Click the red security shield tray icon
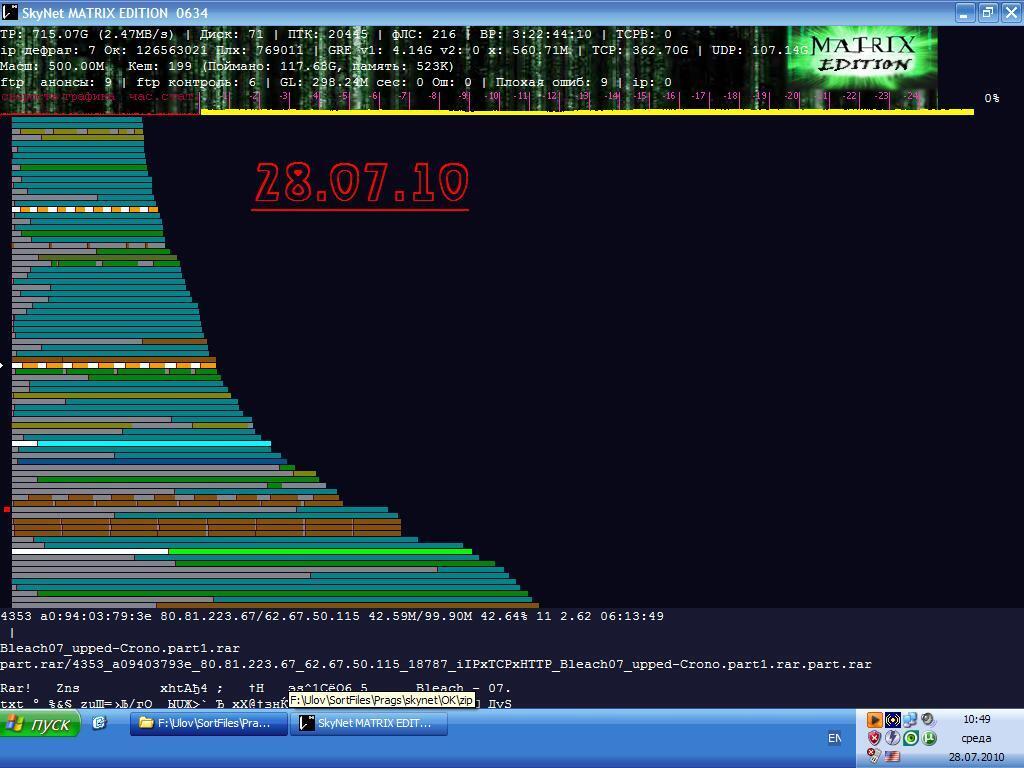This screenshot has width=1024, height=768. coord(874,738)
